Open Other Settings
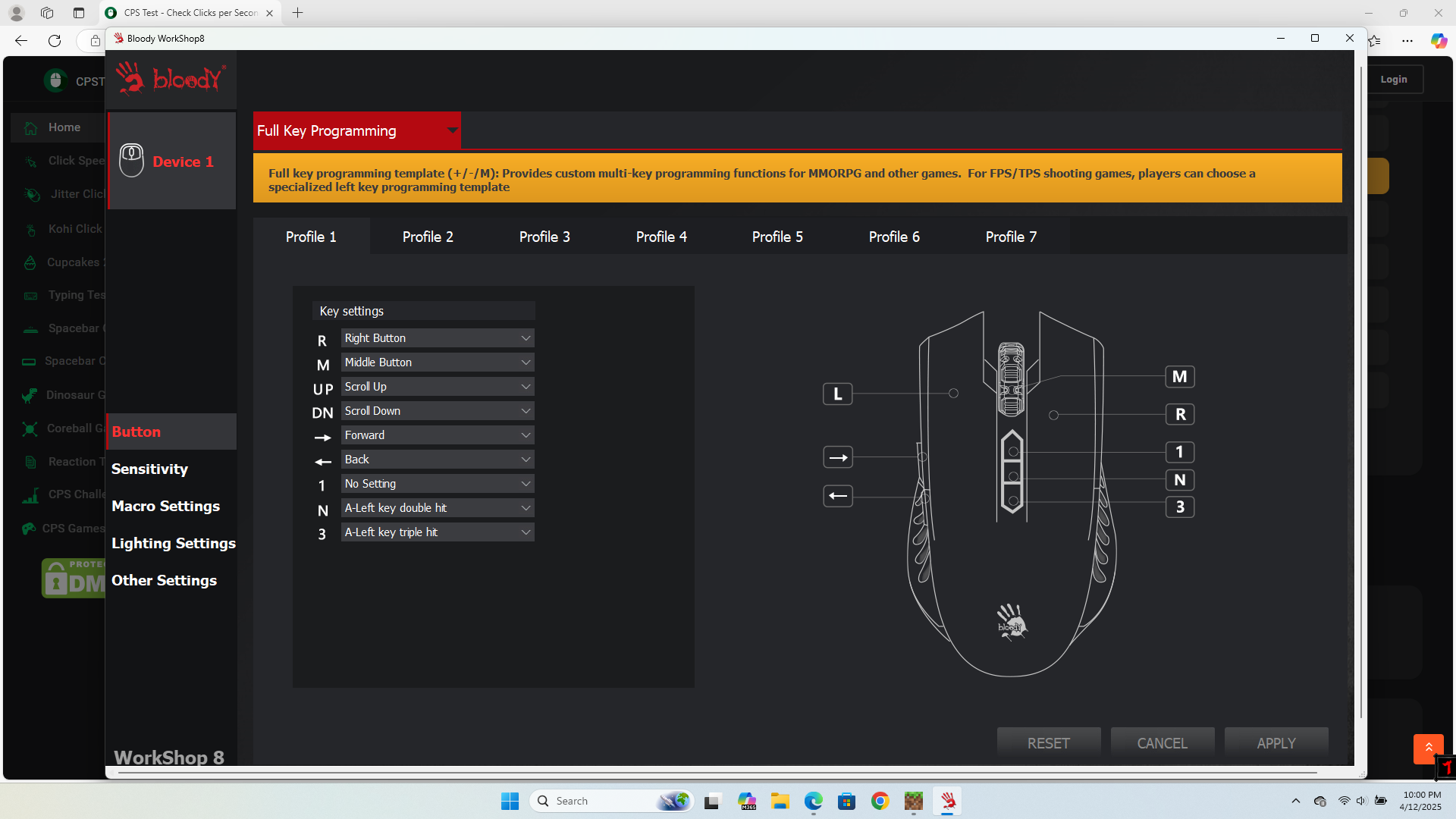The width and height of the screenshot is (1456, 819). point(164,580)
